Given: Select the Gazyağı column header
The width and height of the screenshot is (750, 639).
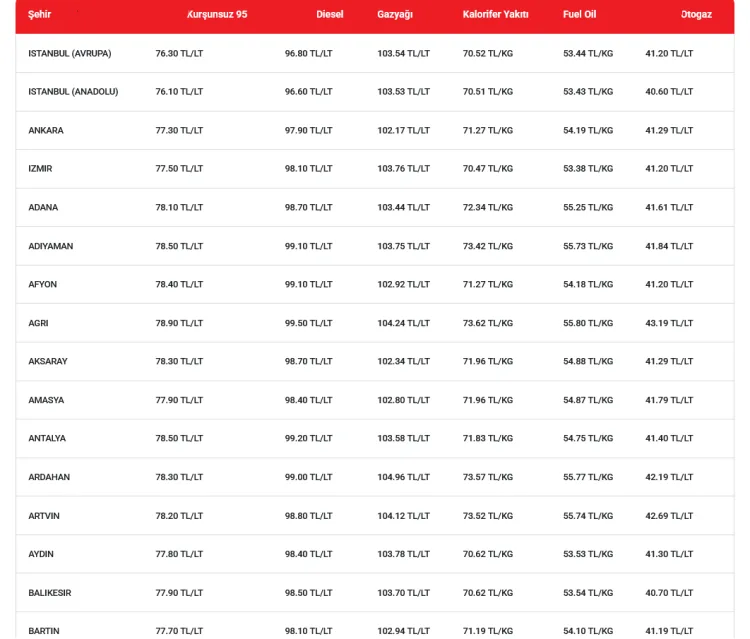Looking at the screenshot, I should (x=395, y=14).
